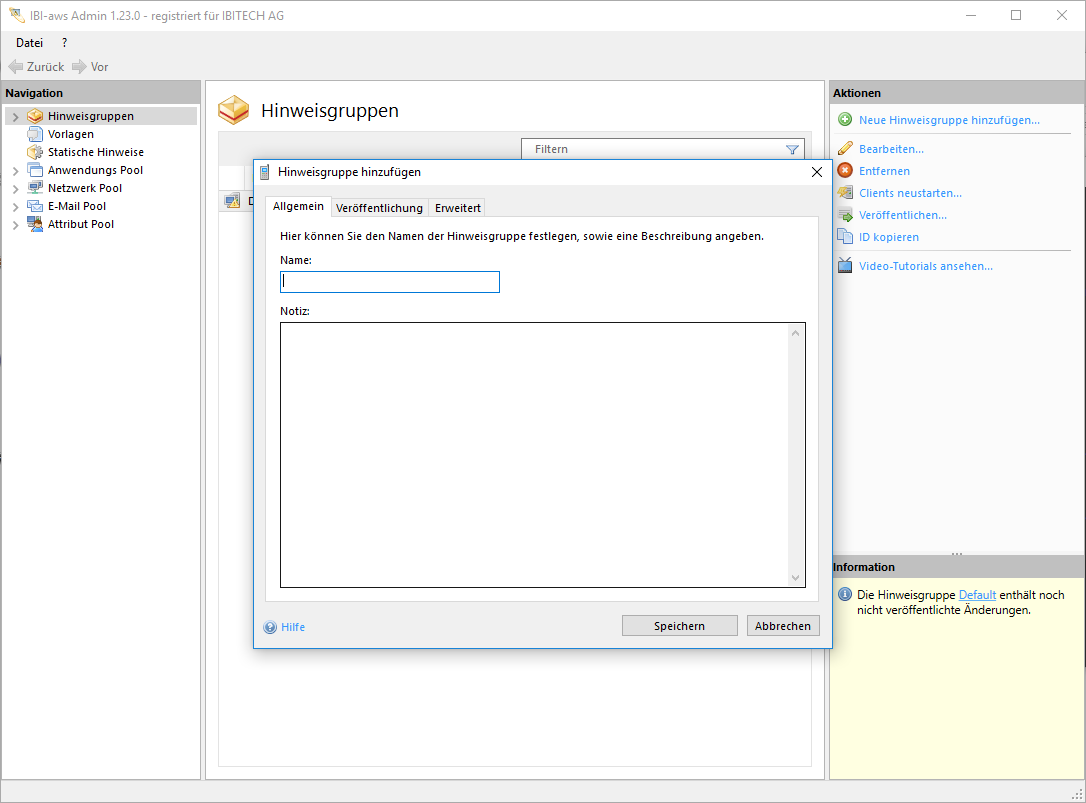The image size is (1086, 803).
Task: Click the blue Hilfe question mark icon
Action: click(x=270, y=627)
